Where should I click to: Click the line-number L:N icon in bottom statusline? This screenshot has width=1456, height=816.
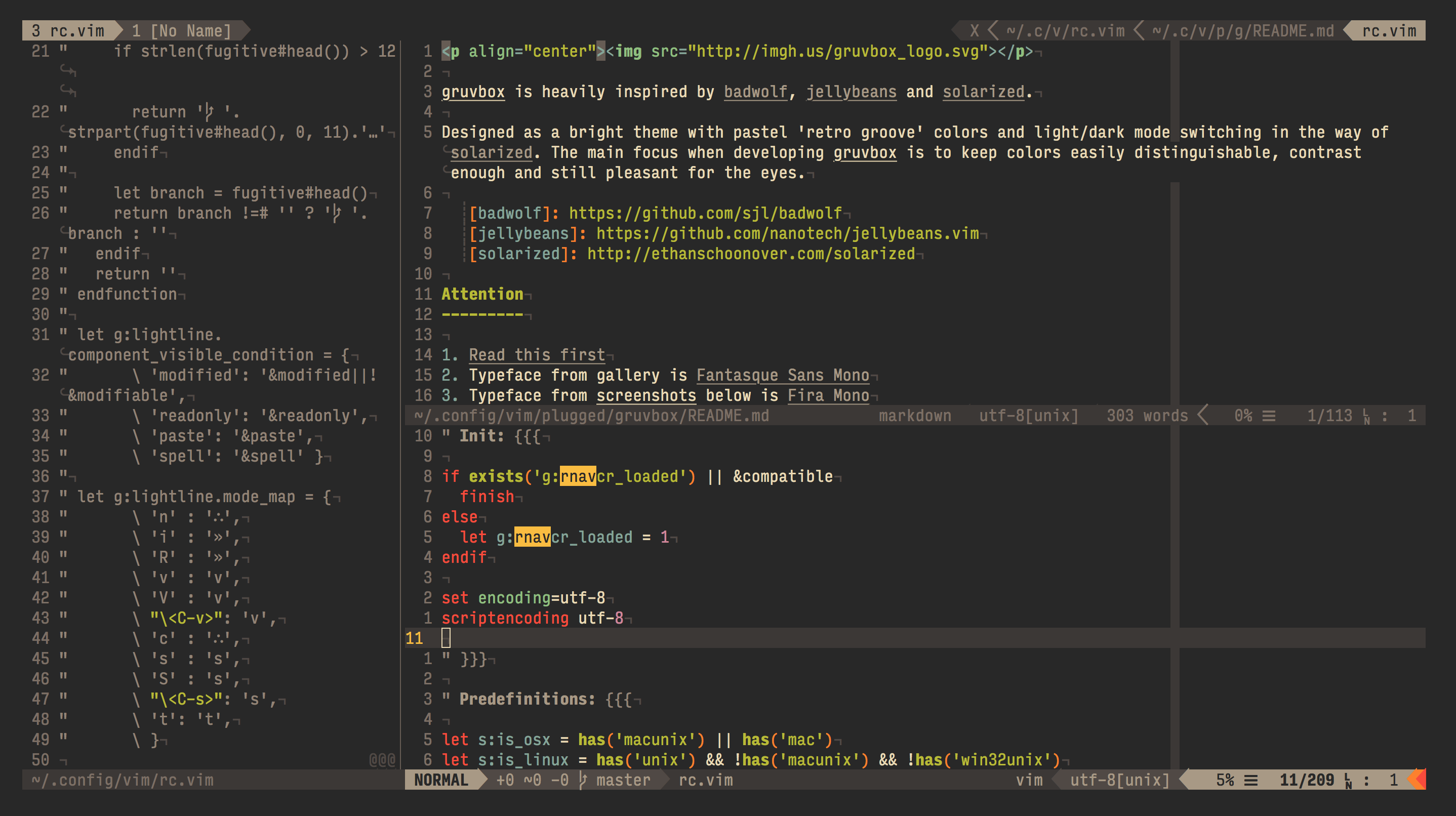coord(1348,780)
